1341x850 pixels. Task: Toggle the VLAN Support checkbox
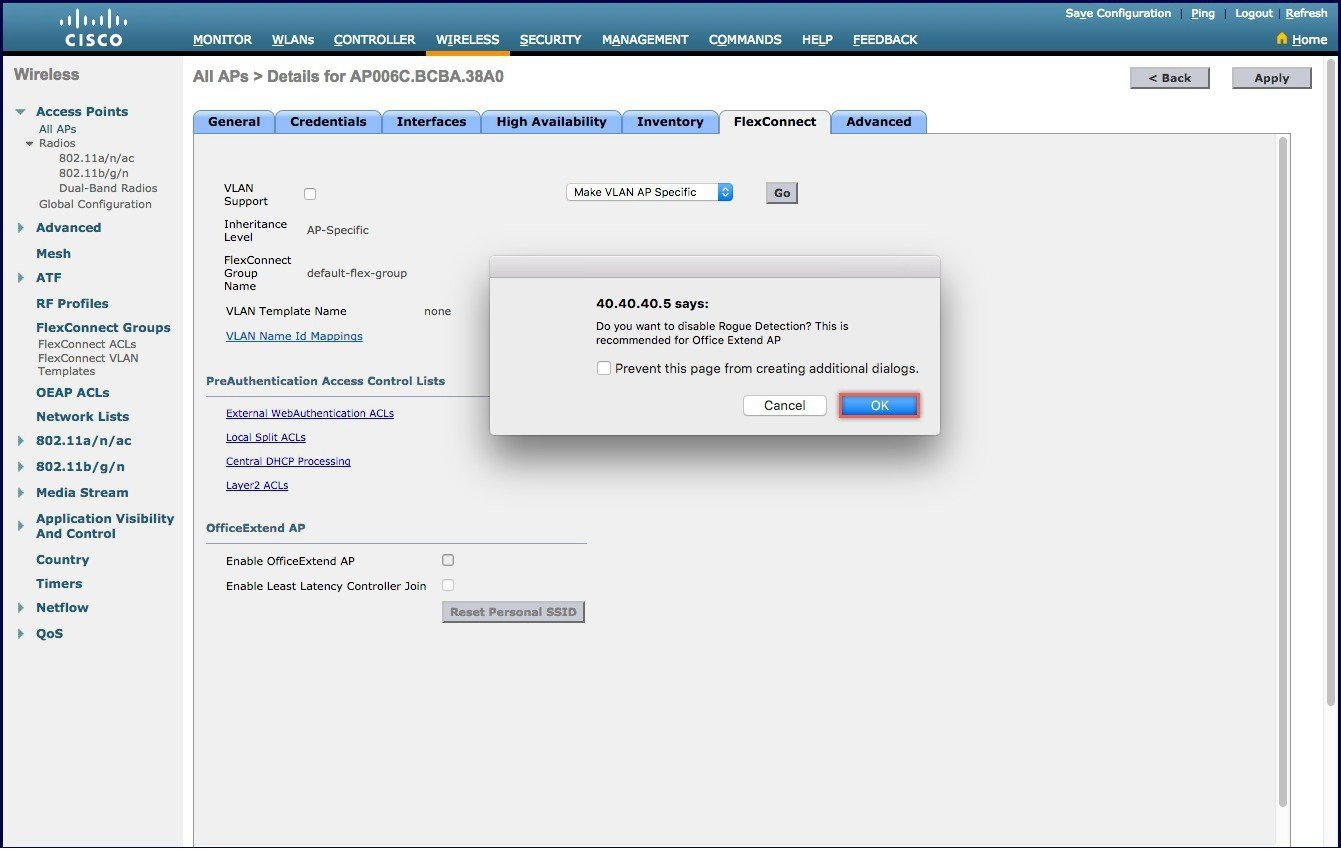click(x=310, y=194)
